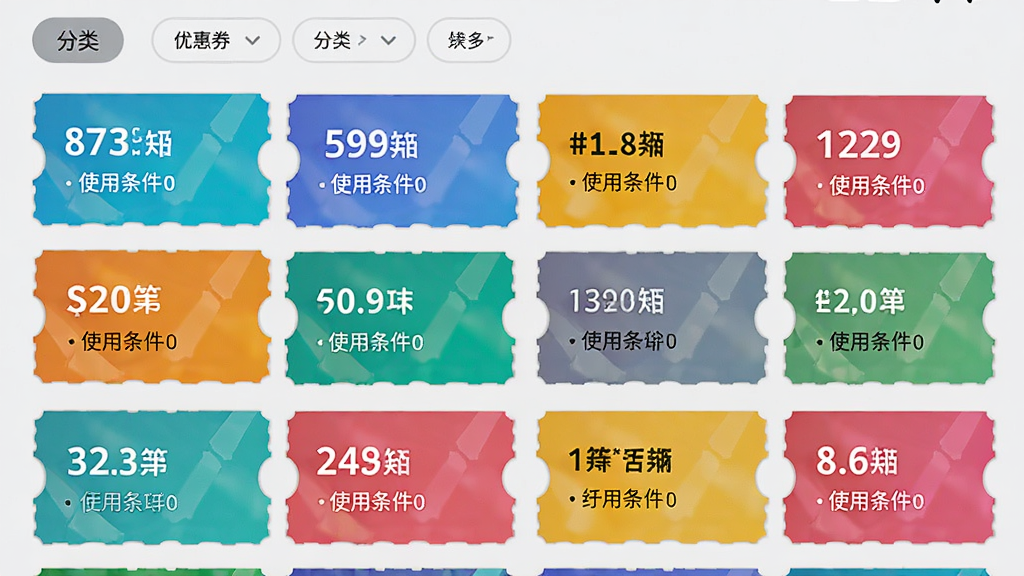1024x576 pixels.
Task: View 使用条件0 on the 873 coupon
Action: coord(127,183)
